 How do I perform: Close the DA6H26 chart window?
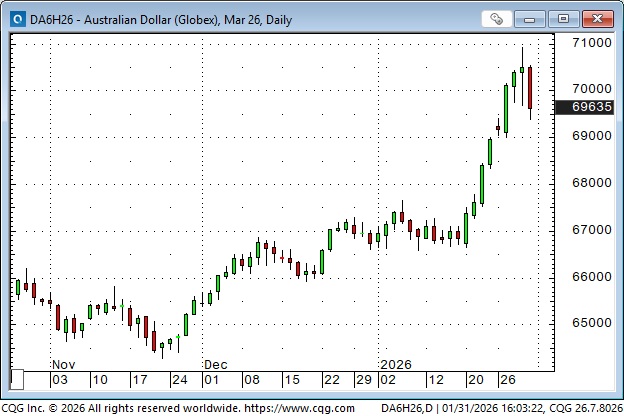tap(596, 18)
